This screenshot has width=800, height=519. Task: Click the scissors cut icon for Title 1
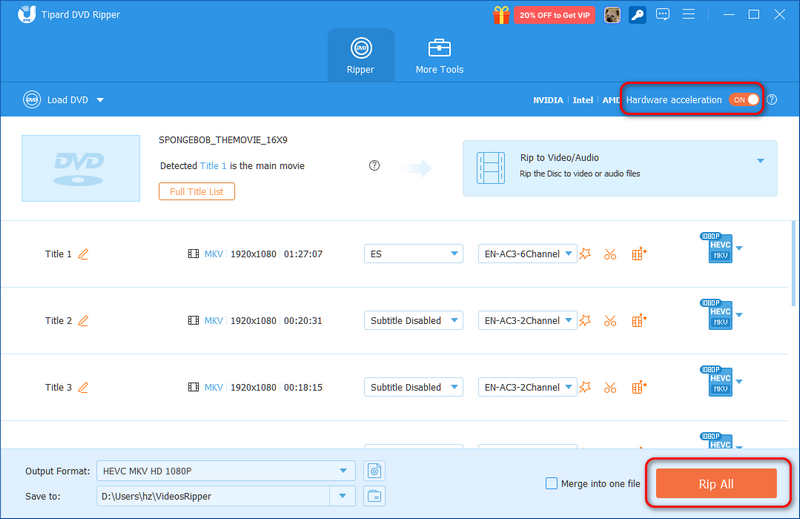click(x=610, y=254)
